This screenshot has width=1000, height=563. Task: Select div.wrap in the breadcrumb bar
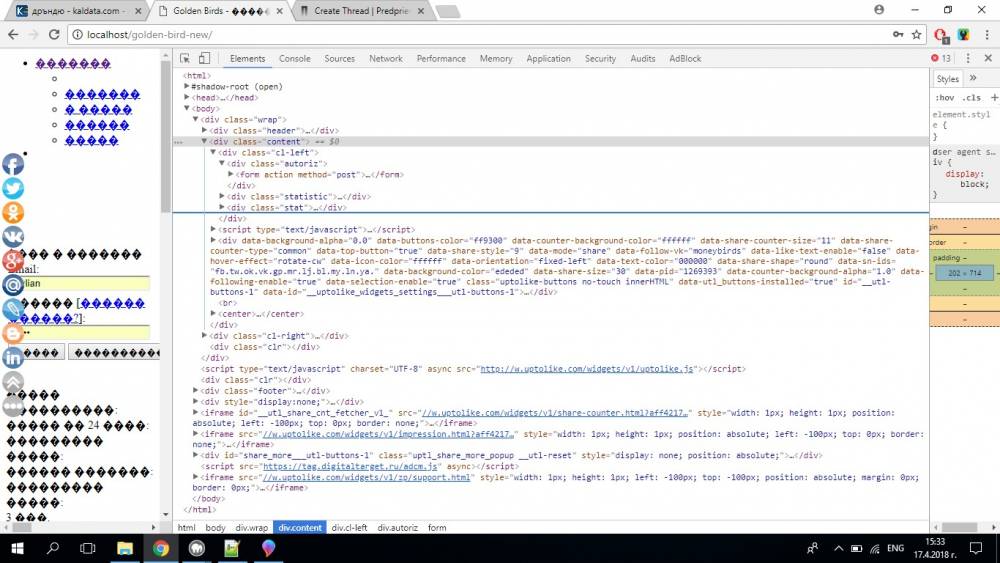[252, 527]
